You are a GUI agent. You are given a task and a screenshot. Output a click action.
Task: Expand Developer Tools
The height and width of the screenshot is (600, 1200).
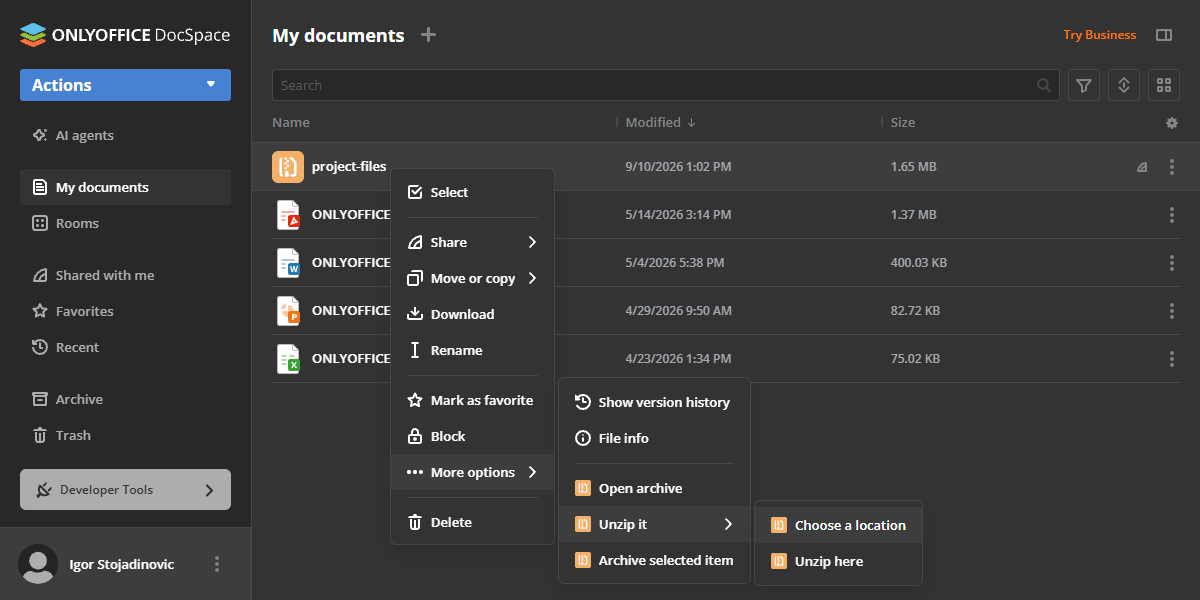pos(125,490)
